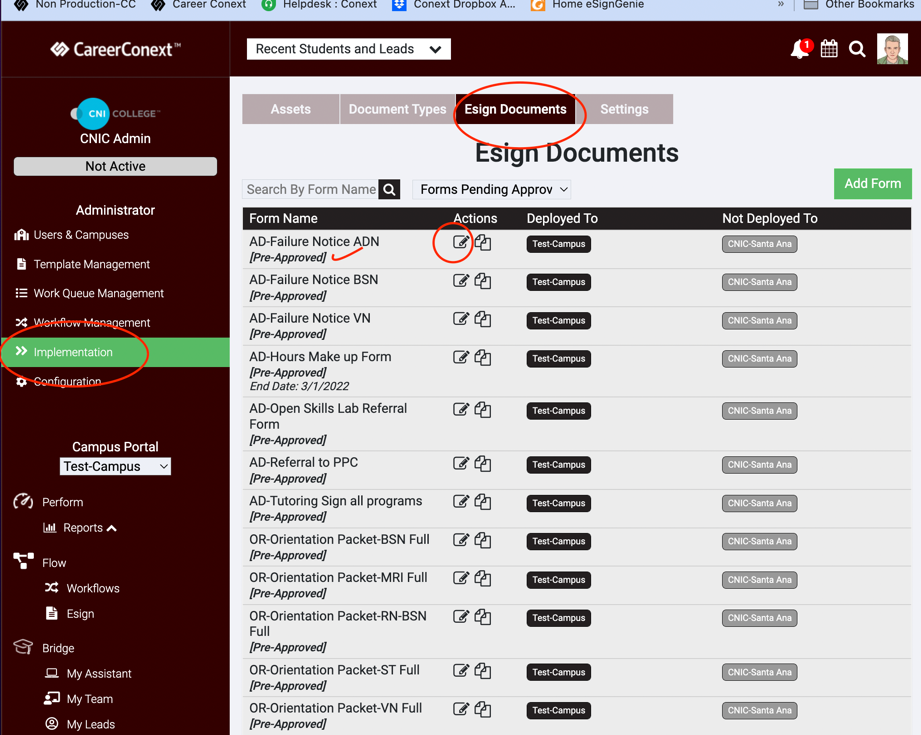The height and width of the screenshot is (735, 921).
Task: Select Implementation in the sidebar
Action: pos(115,352)
